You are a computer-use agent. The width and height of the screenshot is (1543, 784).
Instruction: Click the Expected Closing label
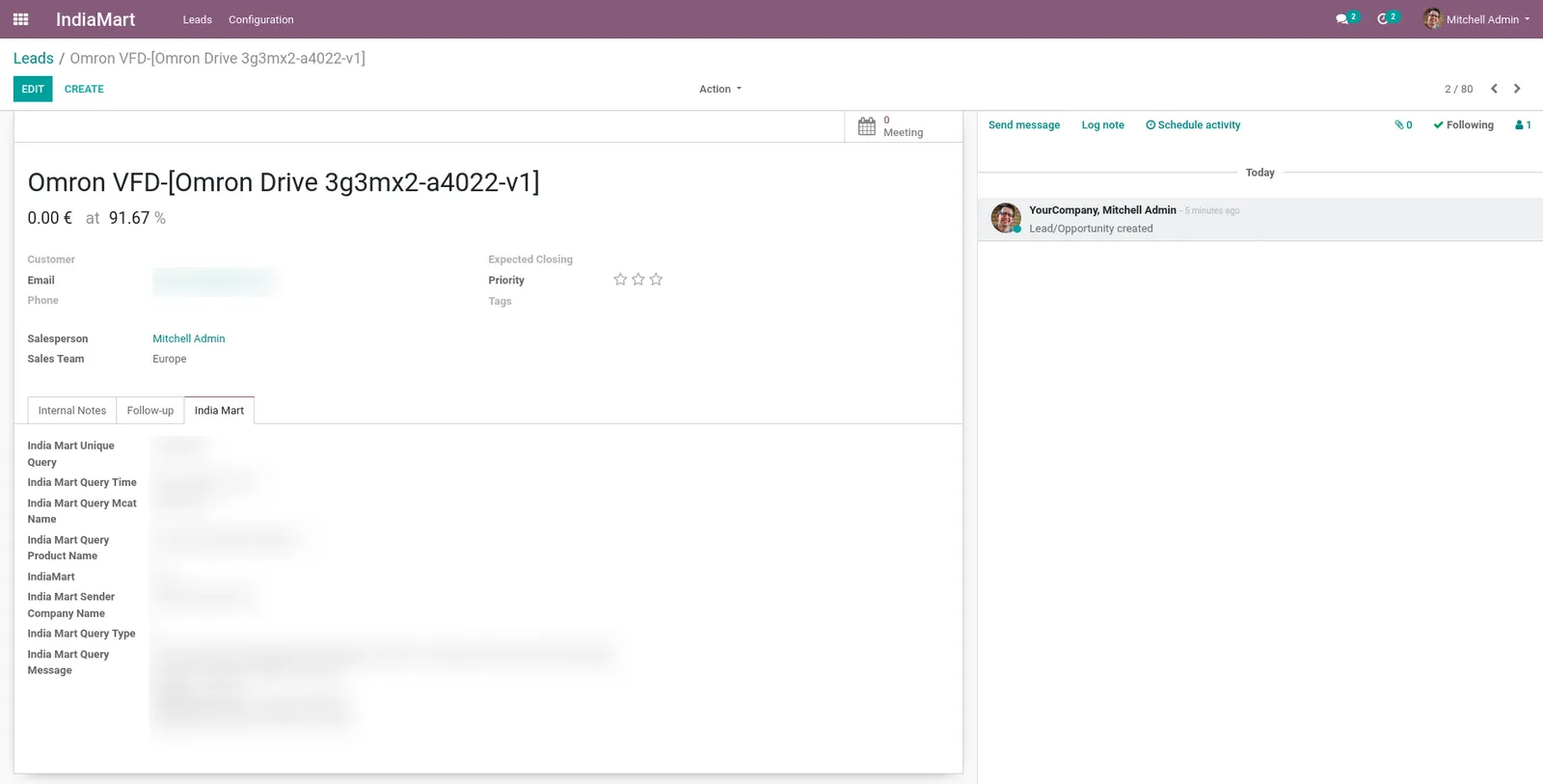click(x=530, y=259)
